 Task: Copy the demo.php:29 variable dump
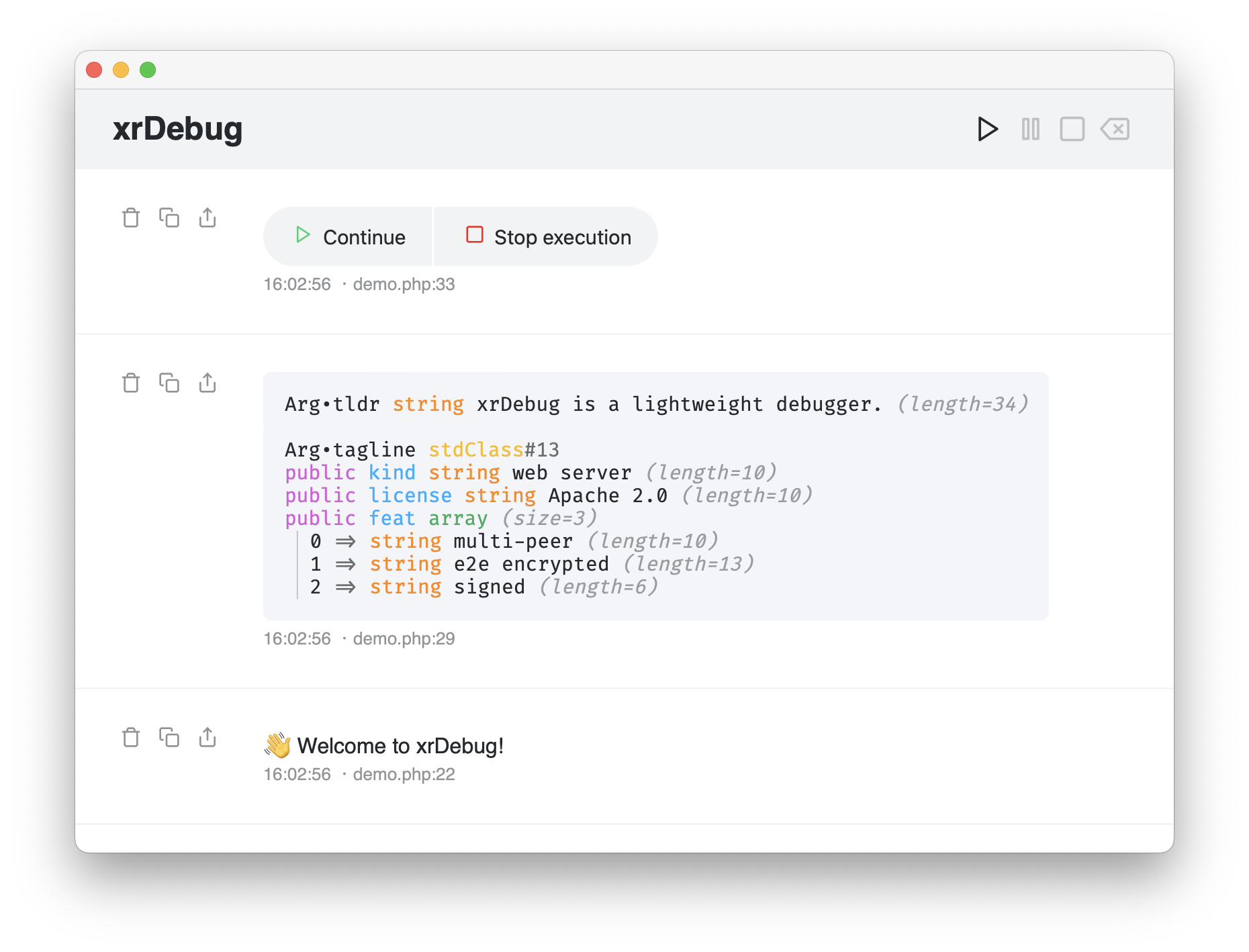(169, 383)
